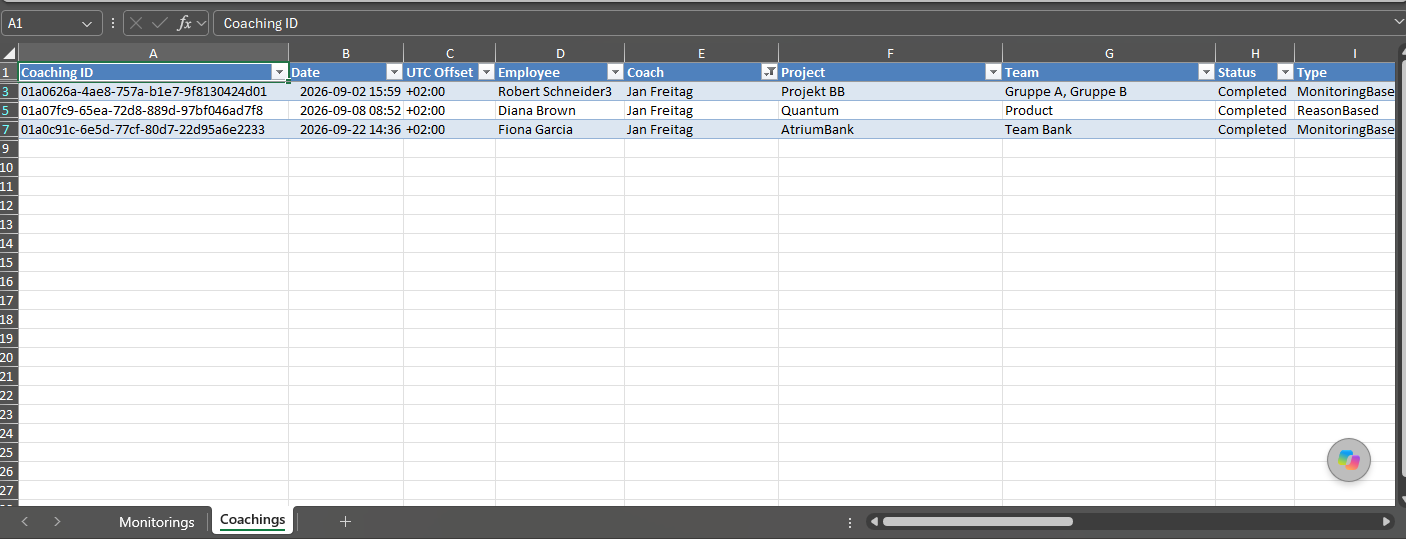Image resolution: width=1406 pixels, height=539 pixels.
Task: Select row 3 header
Action: [9, 91]
